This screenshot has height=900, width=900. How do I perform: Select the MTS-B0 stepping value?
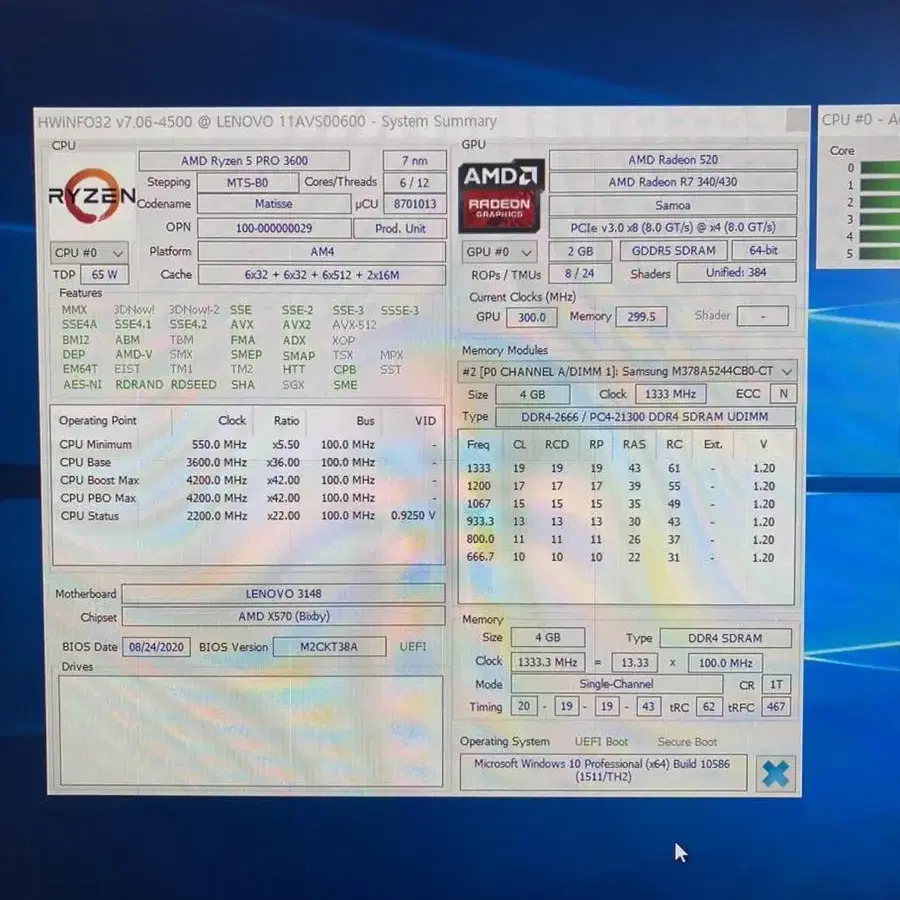pyautogui.click(x=247, y=183)
